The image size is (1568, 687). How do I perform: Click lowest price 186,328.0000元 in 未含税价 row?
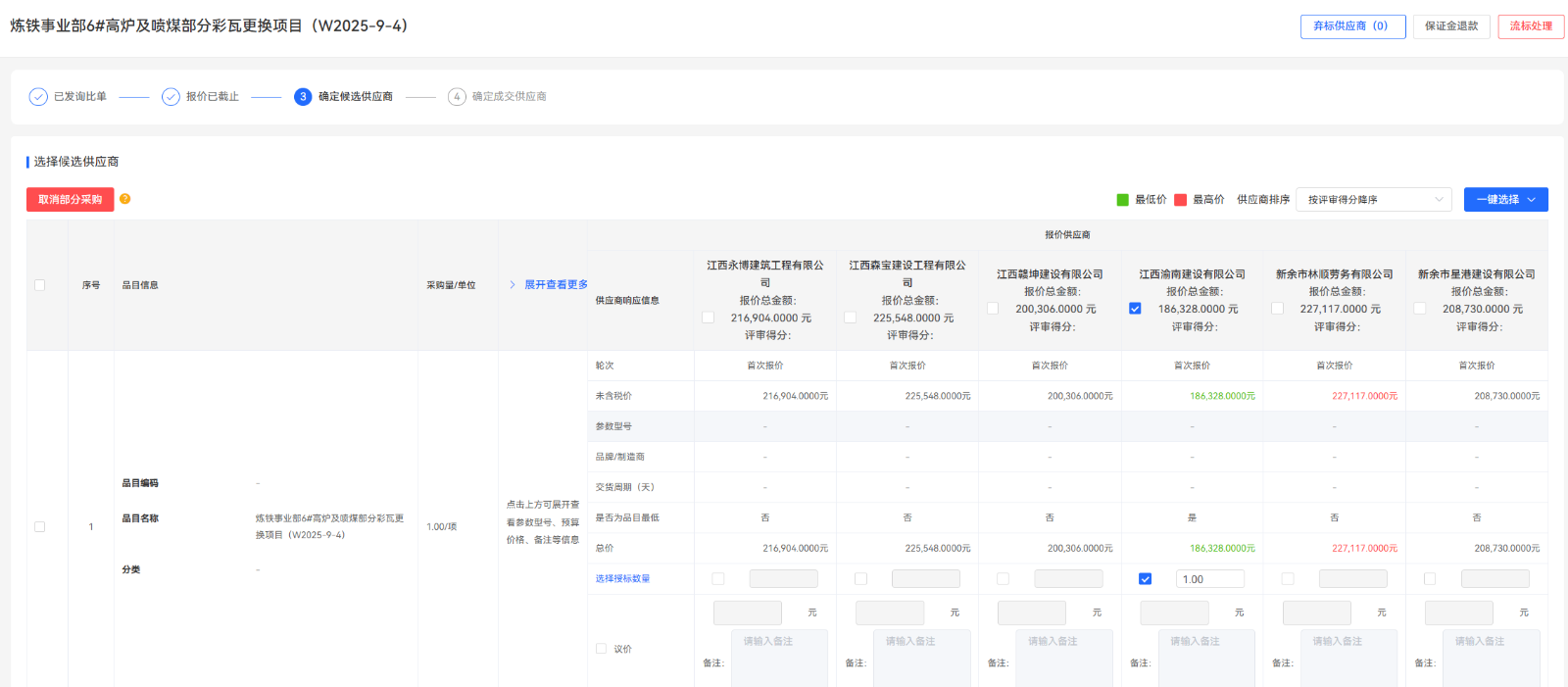[x=1222, y=396]
